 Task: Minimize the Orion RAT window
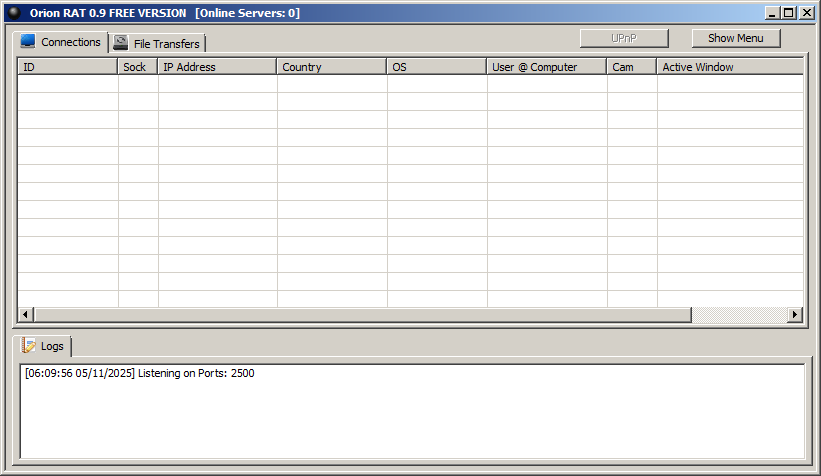pyautogui.click(x=771, y=13)
